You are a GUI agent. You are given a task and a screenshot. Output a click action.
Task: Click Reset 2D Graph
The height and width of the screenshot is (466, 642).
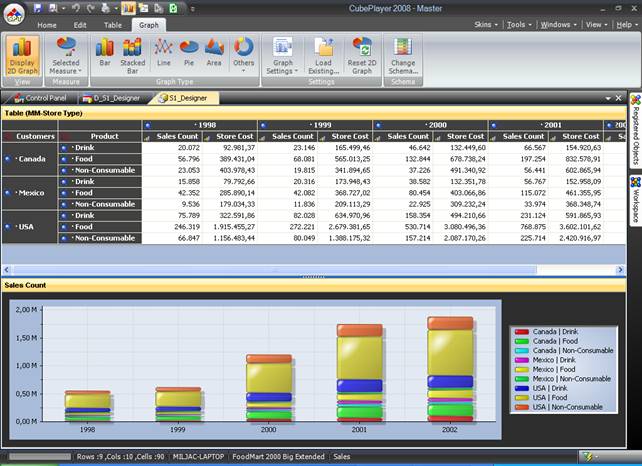(362, 56)
